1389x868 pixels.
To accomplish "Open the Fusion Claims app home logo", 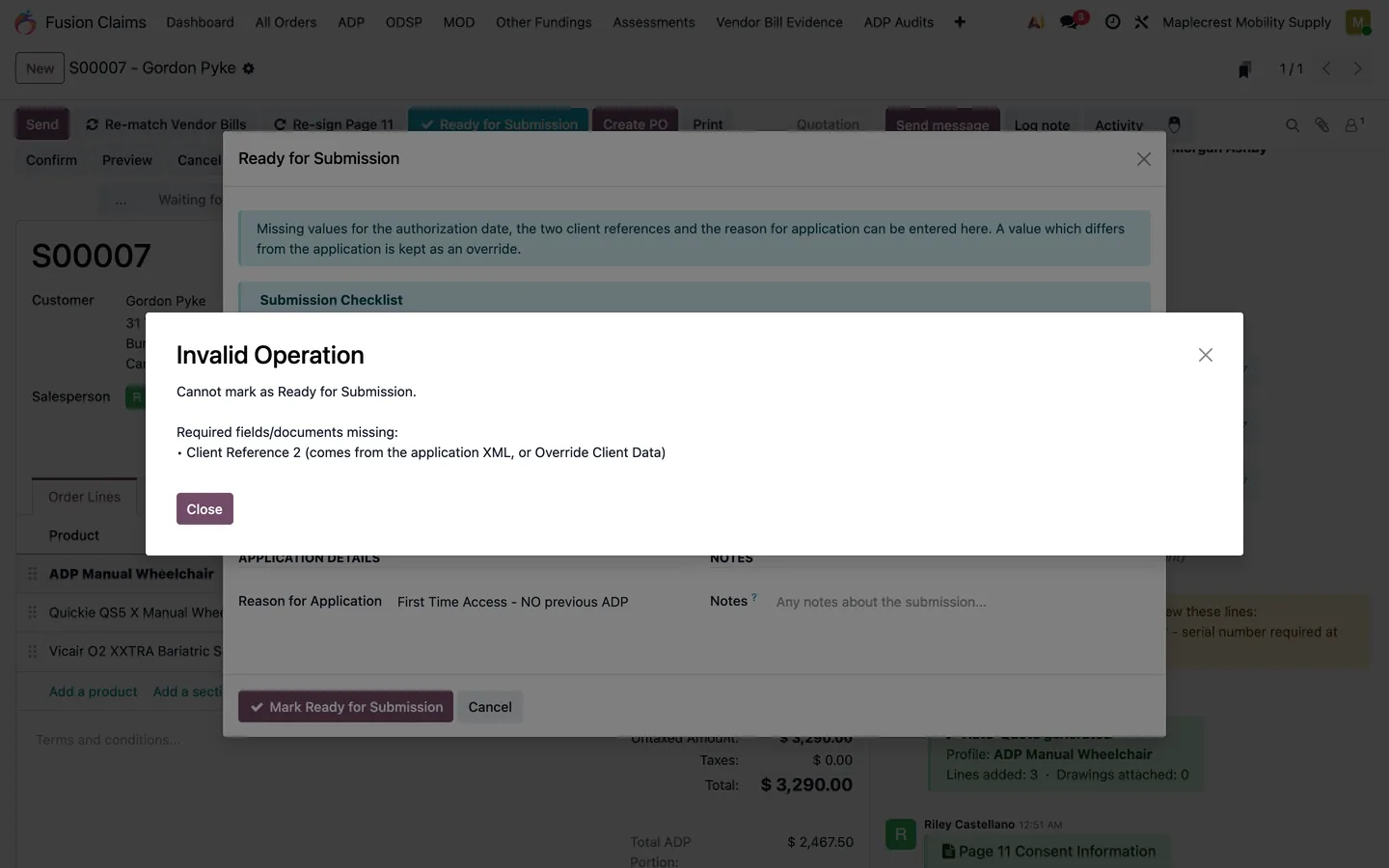I will [26, 22].
